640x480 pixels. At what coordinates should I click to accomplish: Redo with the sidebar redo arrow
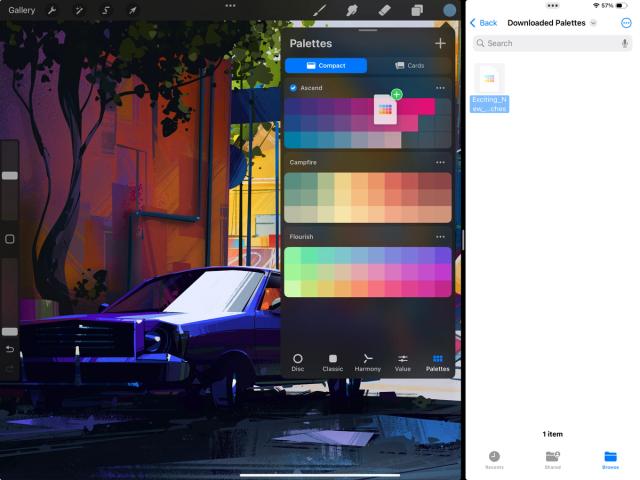[10, 369]
